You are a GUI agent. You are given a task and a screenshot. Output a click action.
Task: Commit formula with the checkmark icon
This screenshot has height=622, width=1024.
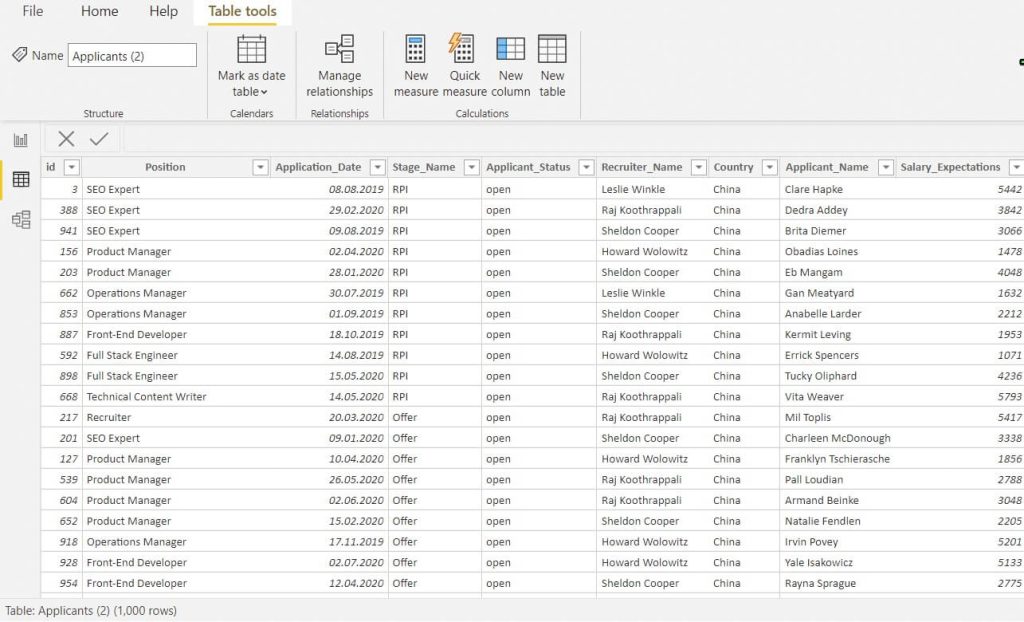(x=99, y=139)
